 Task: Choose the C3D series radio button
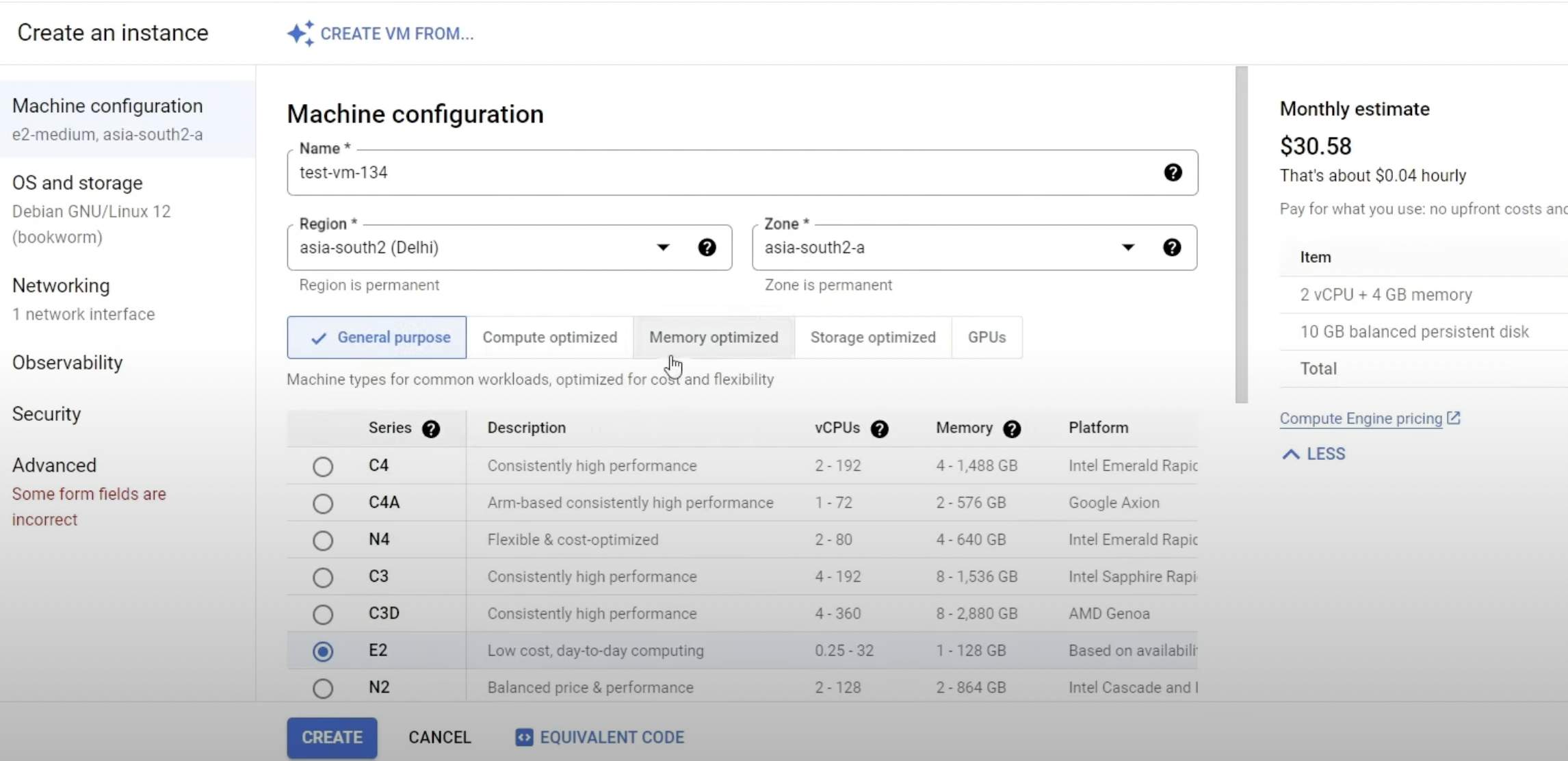pos(323,615)
